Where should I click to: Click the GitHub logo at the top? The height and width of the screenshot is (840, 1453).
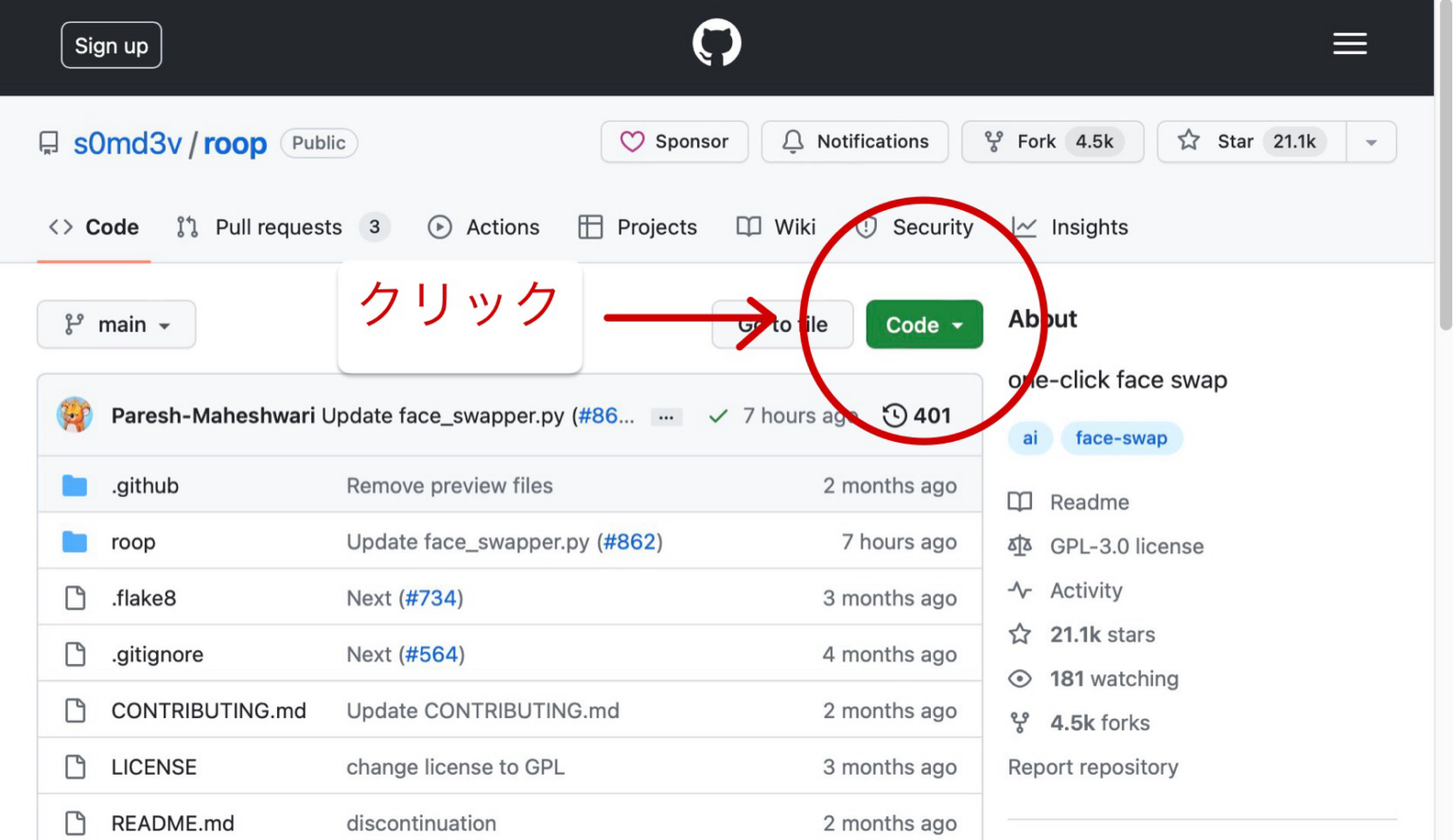(716, 43)
